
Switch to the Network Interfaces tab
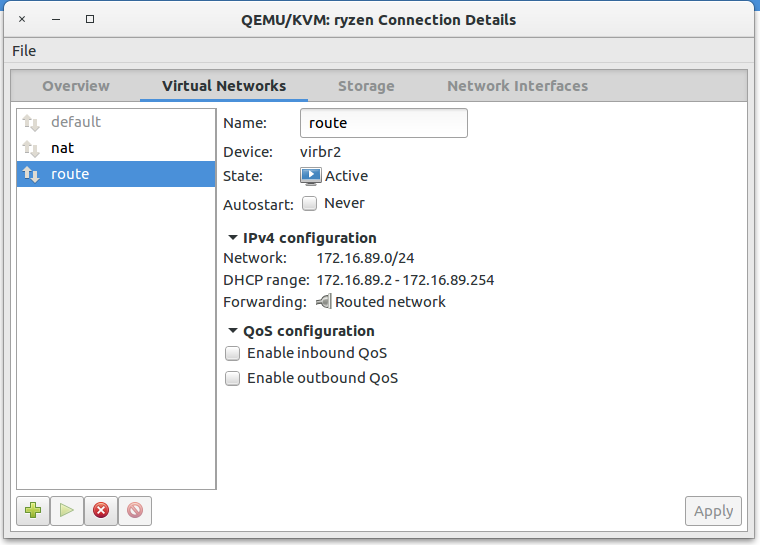(x=517, y=86)
